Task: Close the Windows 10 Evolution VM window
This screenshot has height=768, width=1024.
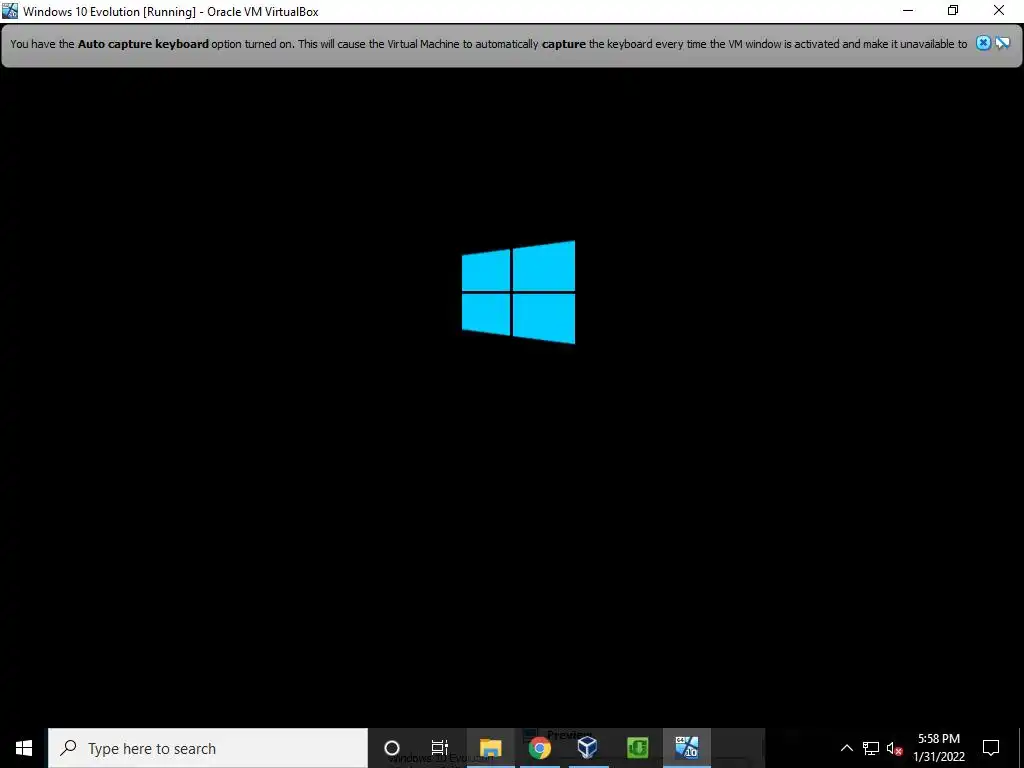Action: point(999,11)
